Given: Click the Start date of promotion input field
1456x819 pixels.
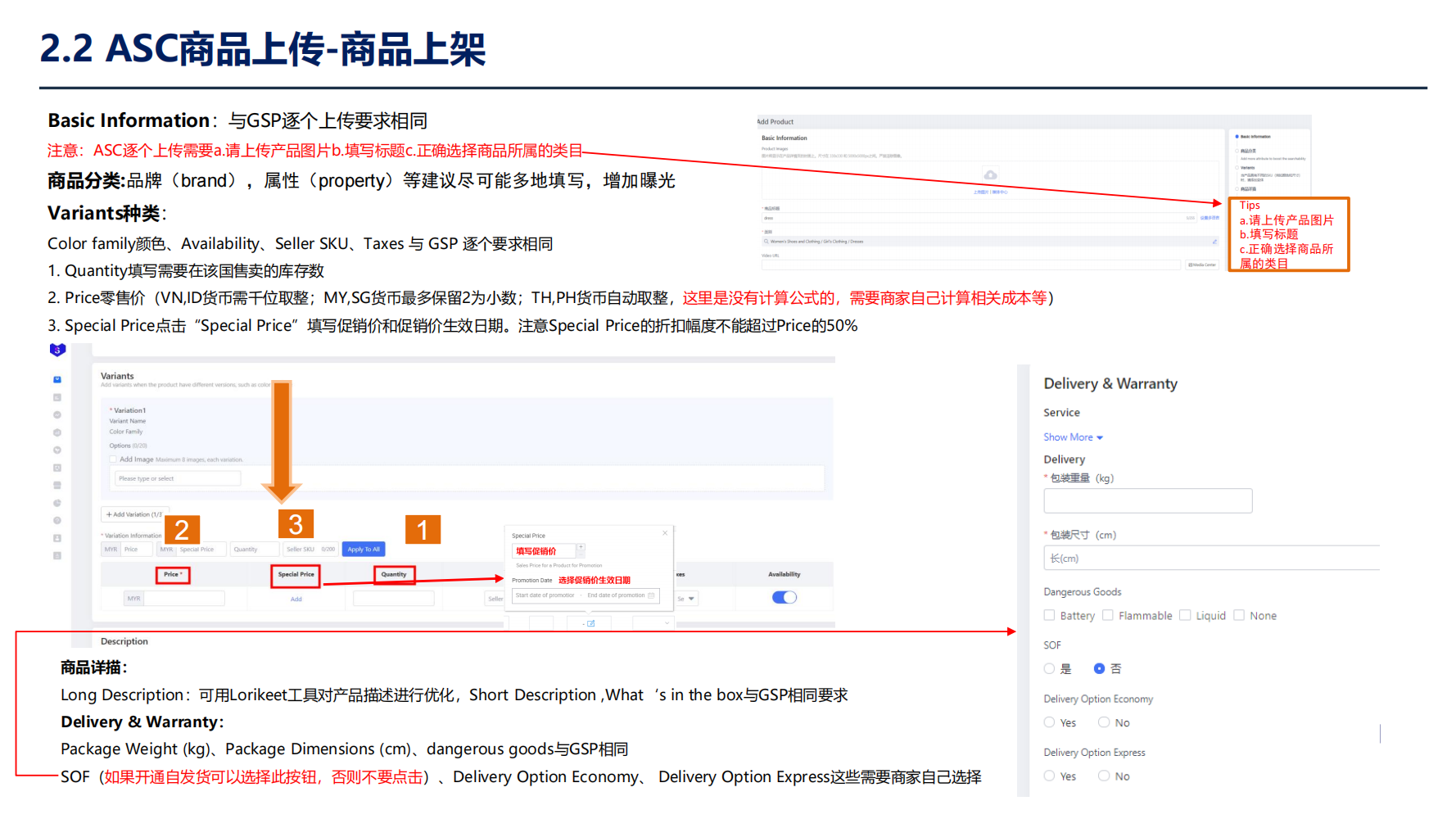Looking at the screenshot, I should point(545,595).
